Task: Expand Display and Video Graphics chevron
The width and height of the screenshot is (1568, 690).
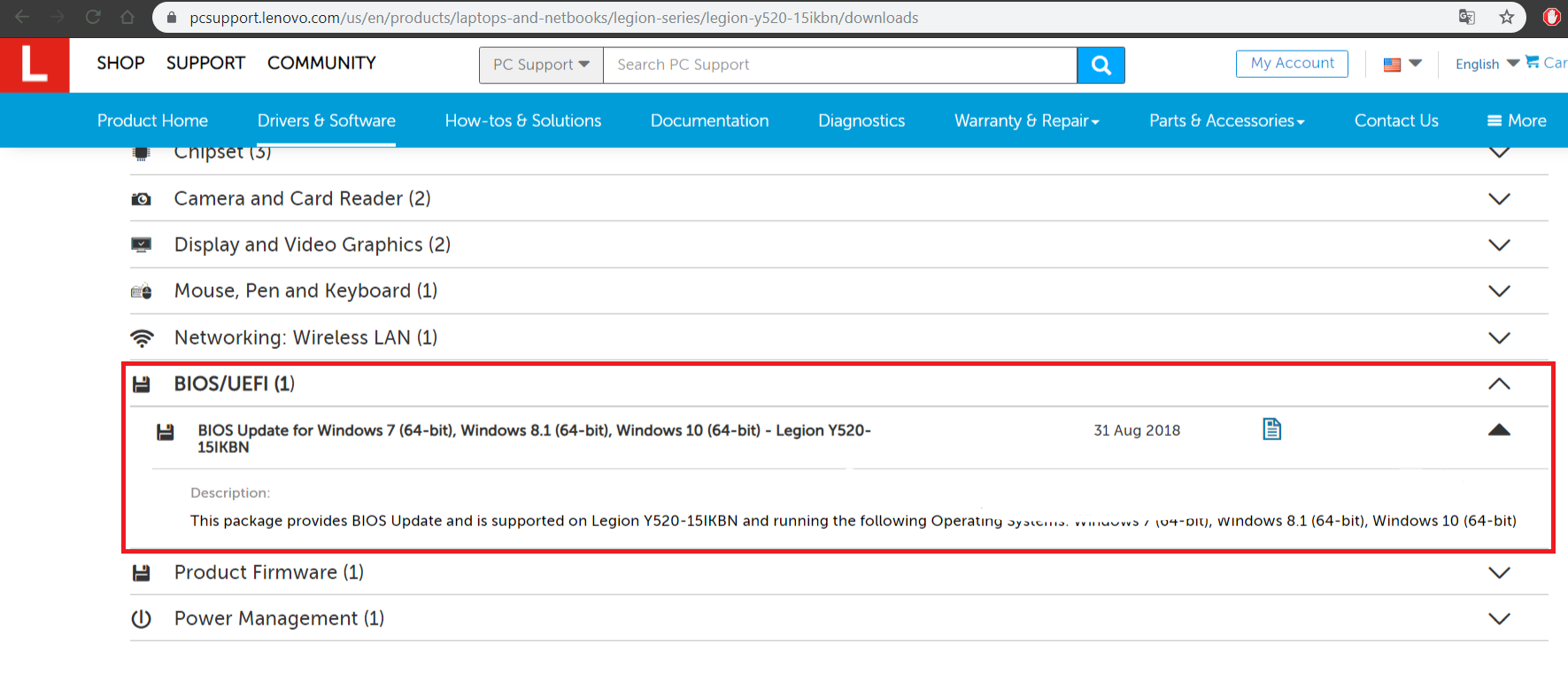Action: pos(1499,245)
